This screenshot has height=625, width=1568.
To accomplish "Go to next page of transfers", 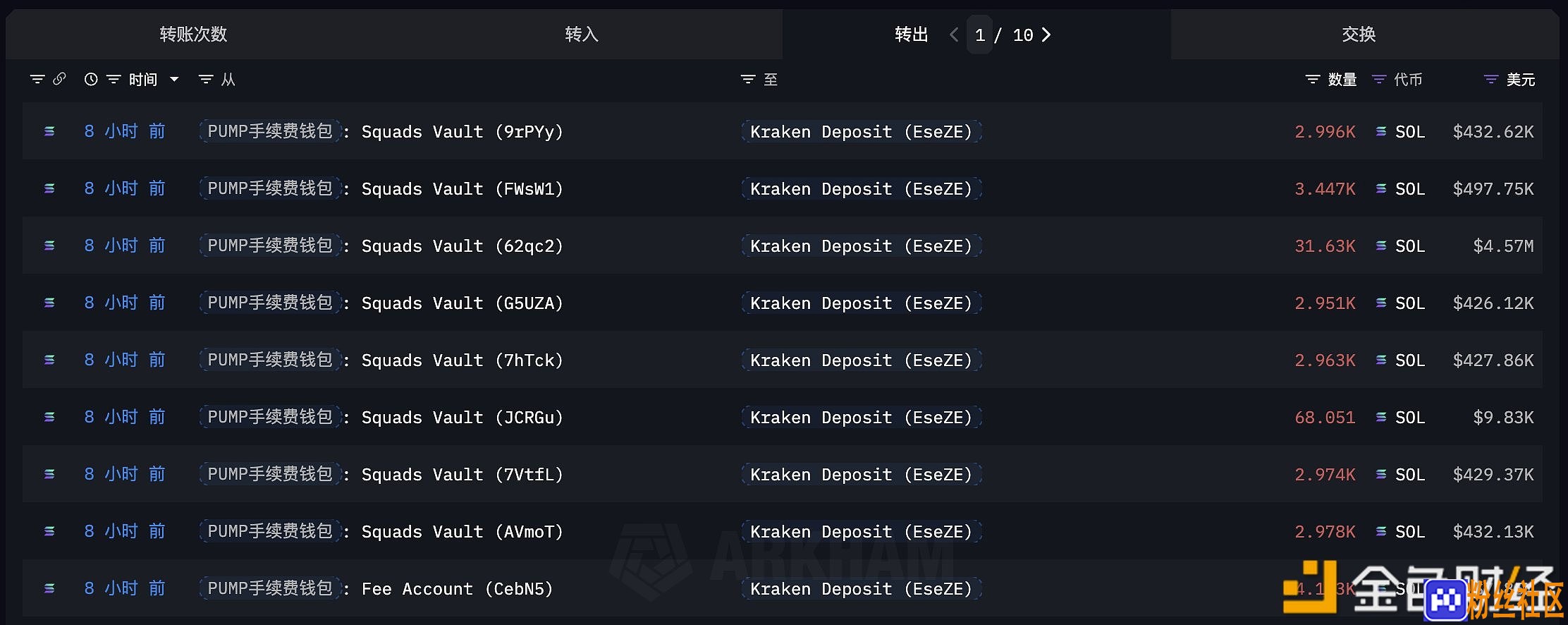I will [x=1046, y=35].
